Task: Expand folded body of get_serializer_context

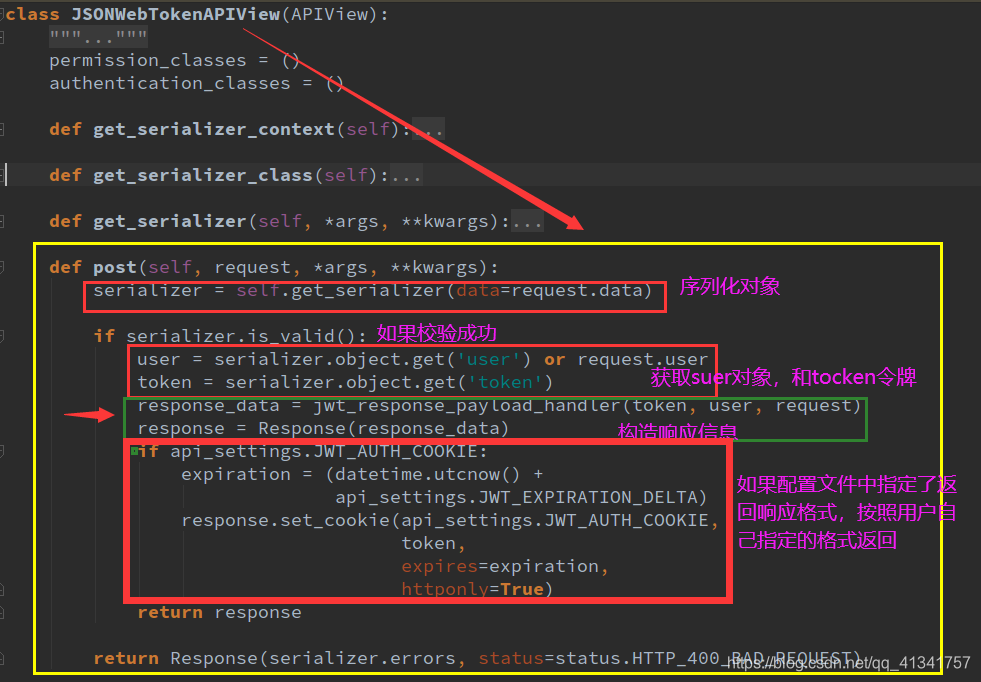Action: pyautogui.click(x=429, y=130)
